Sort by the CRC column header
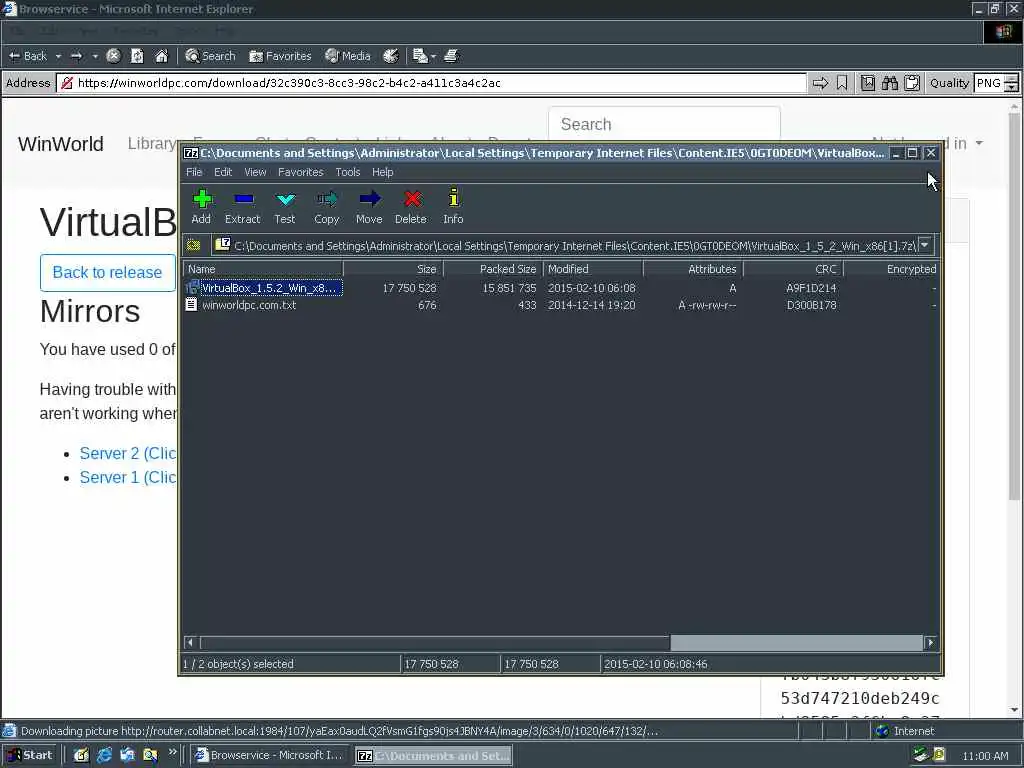The width and height of the screenshot is (1024, 768). [x=793, y=269]
